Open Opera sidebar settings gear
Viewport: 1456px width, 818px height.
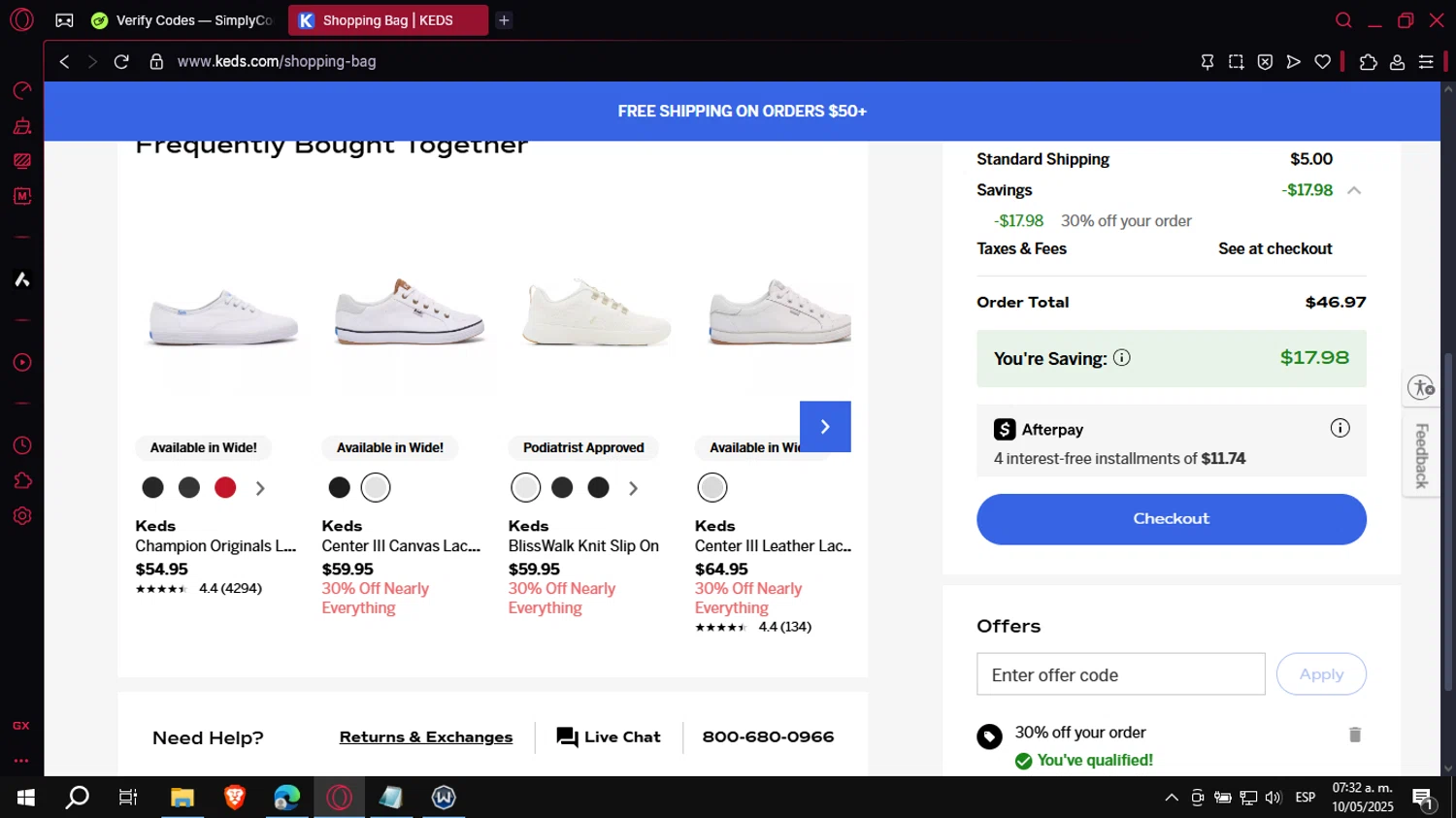tap(22, 516)
